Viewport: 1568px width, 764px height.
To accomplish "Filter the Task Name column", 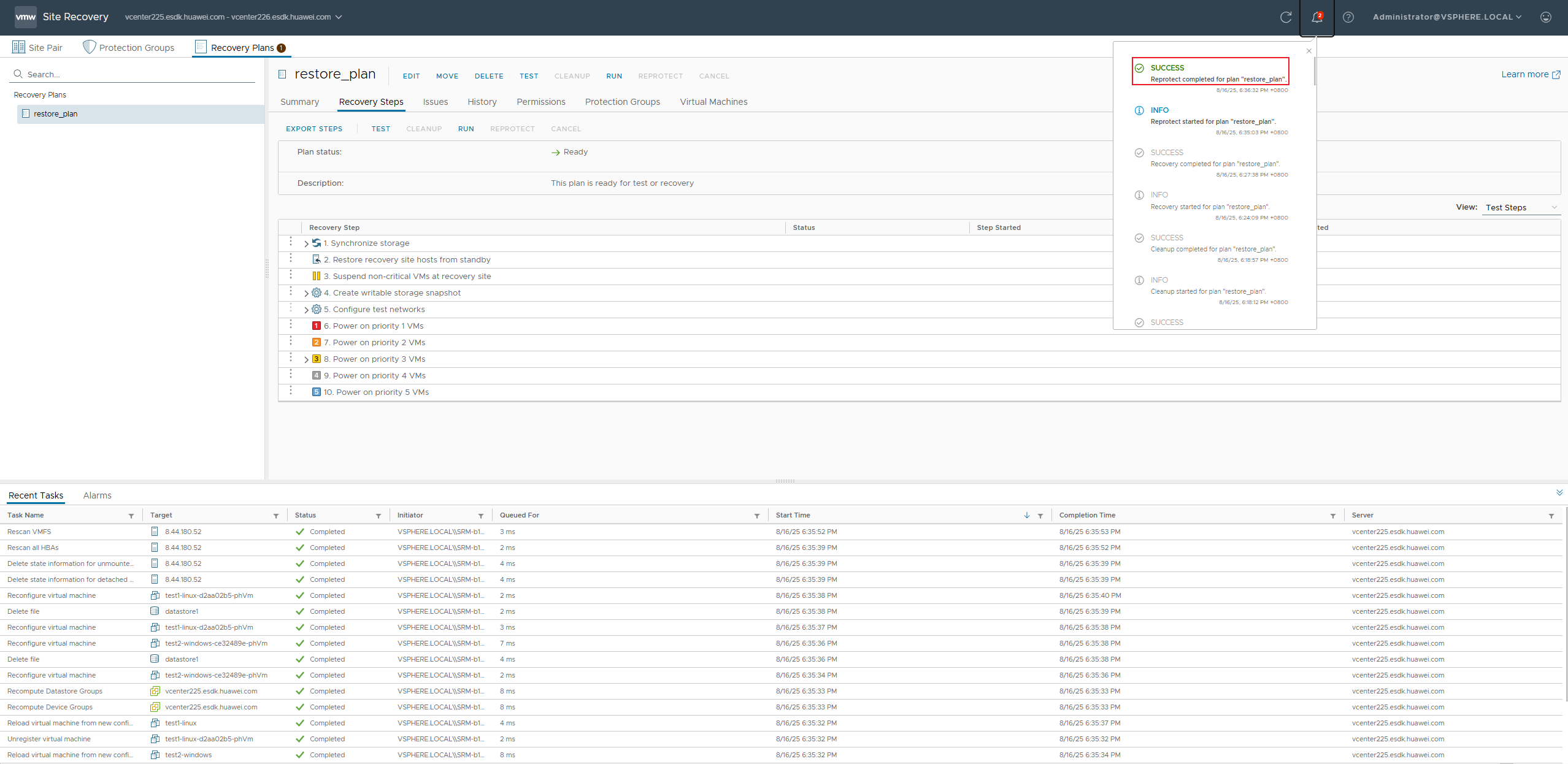I will point(131,516).
